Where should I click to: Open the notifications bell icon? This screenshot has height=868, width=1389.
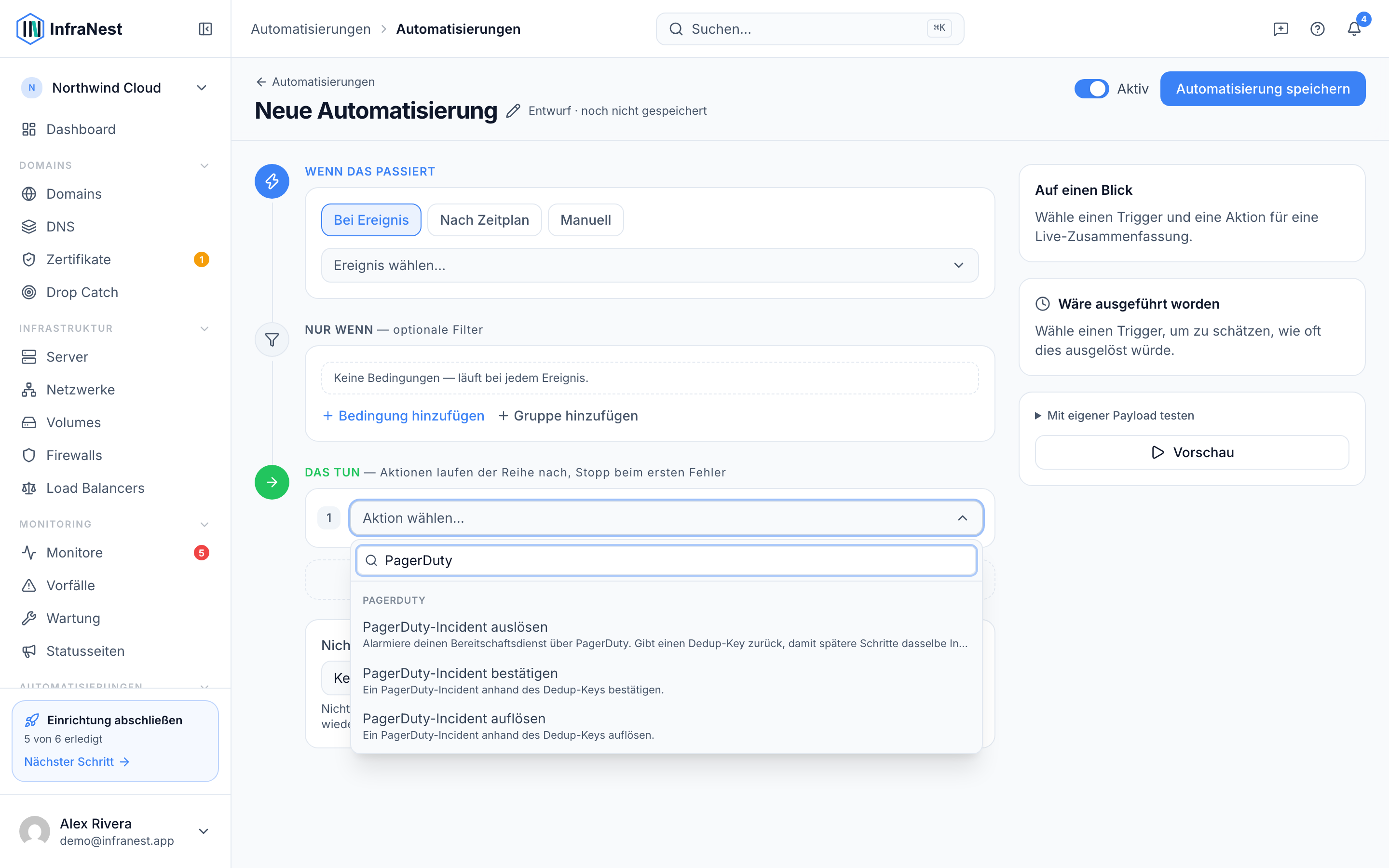(x=1354, y=29)
